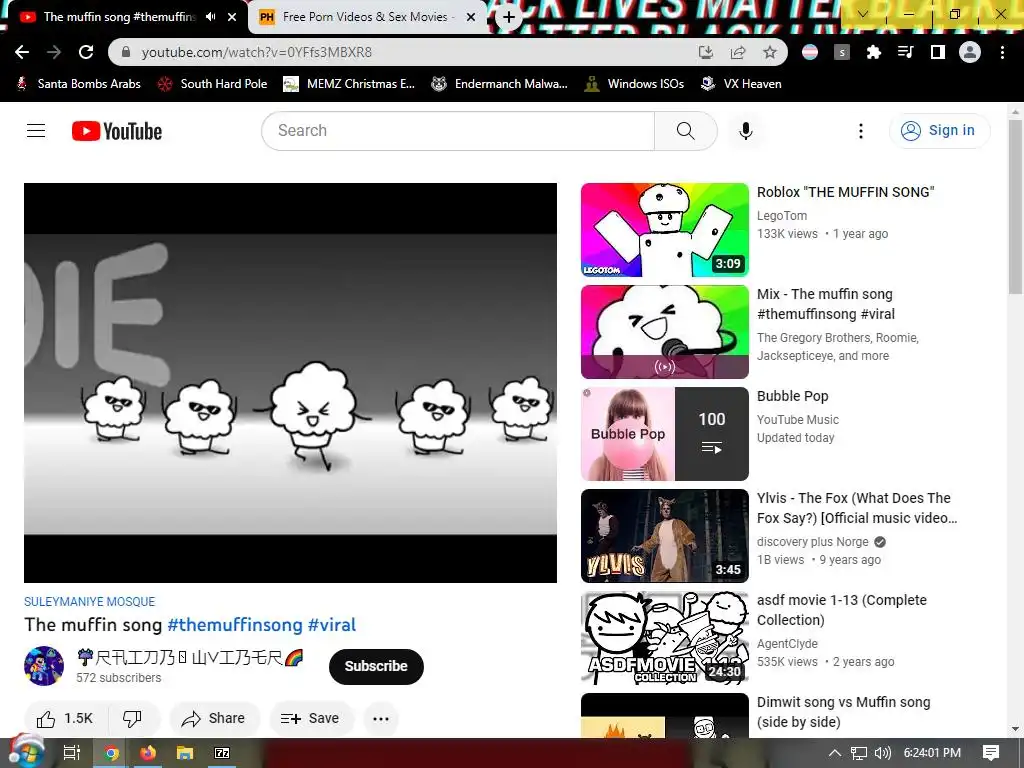This screenshot has width=1024, height=768.
Task: Open the South Hard Pole bookmark
Action: pyautogui.click(x=213, y=84)
